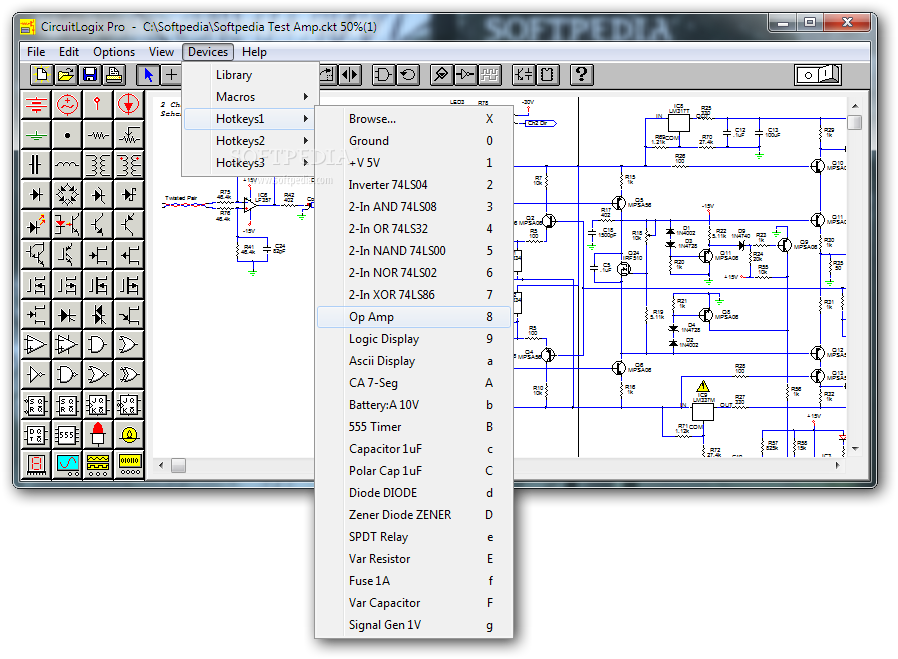Click the AND-gate digital toolbar icon
Viewport: 898px width, 659px height.
(383, 74)
